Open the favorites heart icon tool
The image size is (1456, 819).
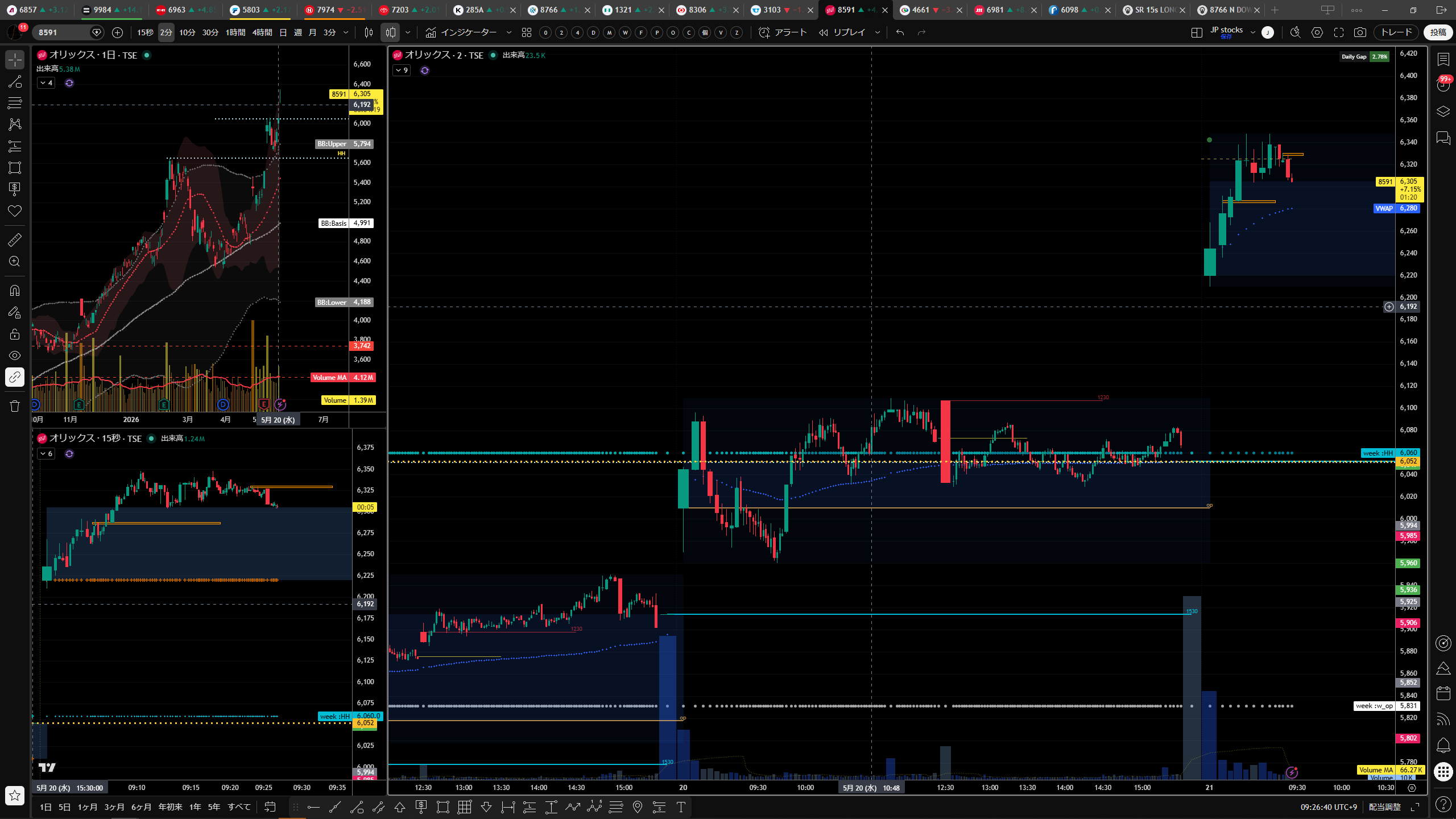(x=15, y=211)
